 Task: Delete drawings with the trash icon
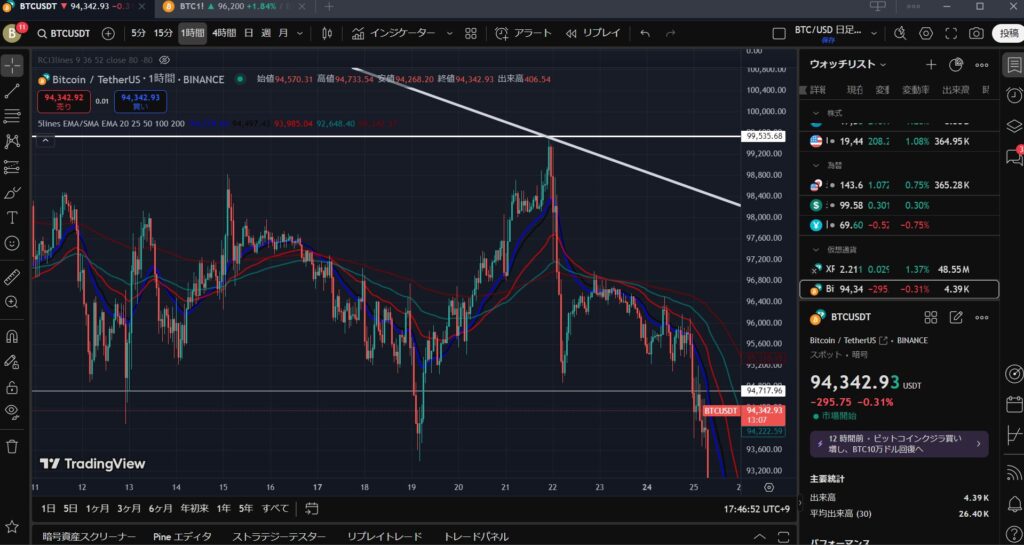12,446
